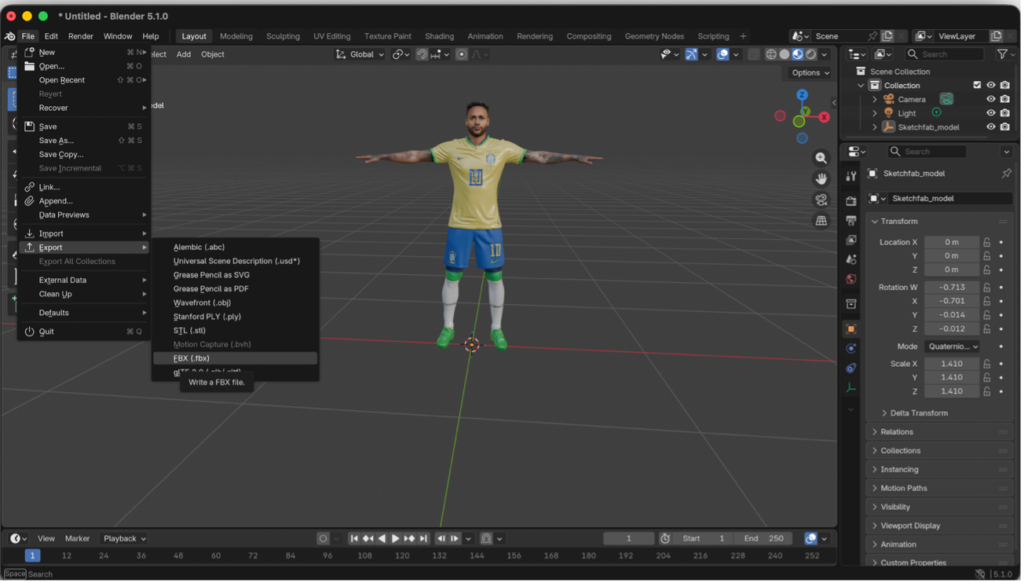Click Save As in the File menu
Image resolution: width=1024 pixels, height=583 pixels.
tap(56, 141)
